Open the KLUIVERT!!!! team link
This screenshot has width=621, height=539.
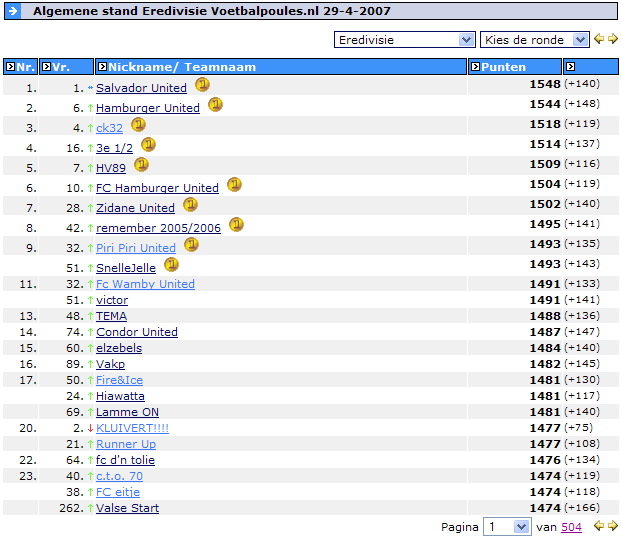coord(132,428)
